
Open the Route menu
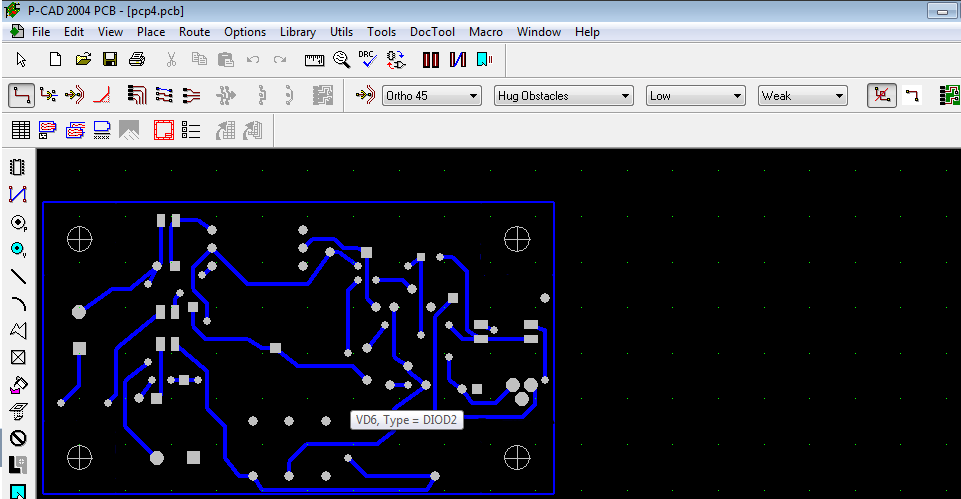coord(194,32)
